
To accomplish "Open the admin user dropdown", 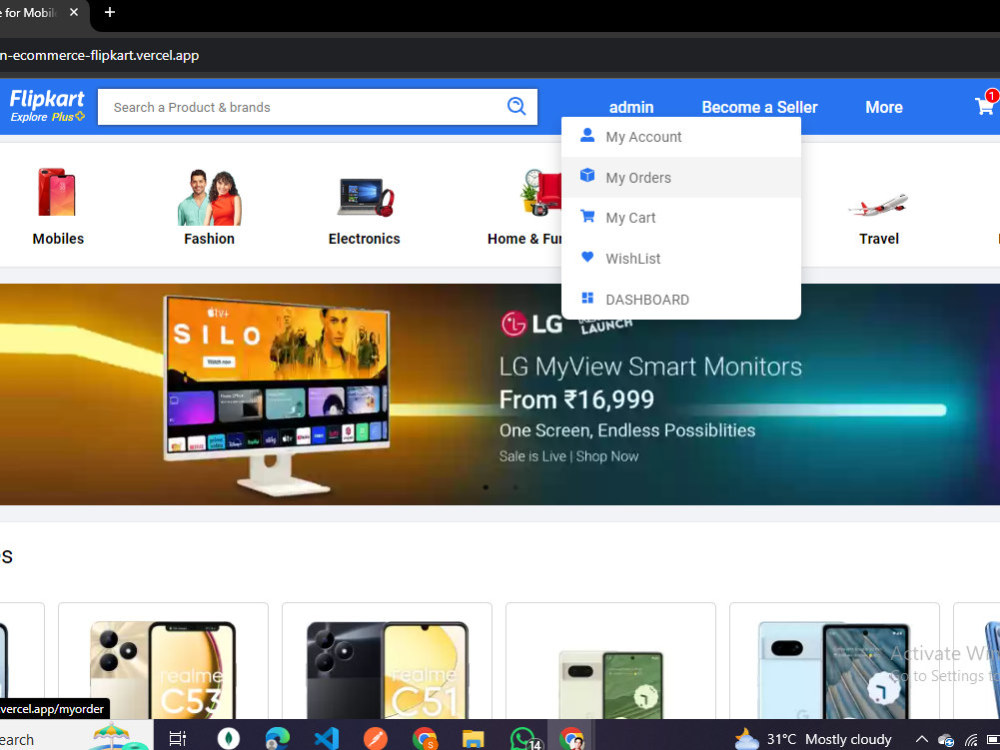I will click(x=631, y=107).
